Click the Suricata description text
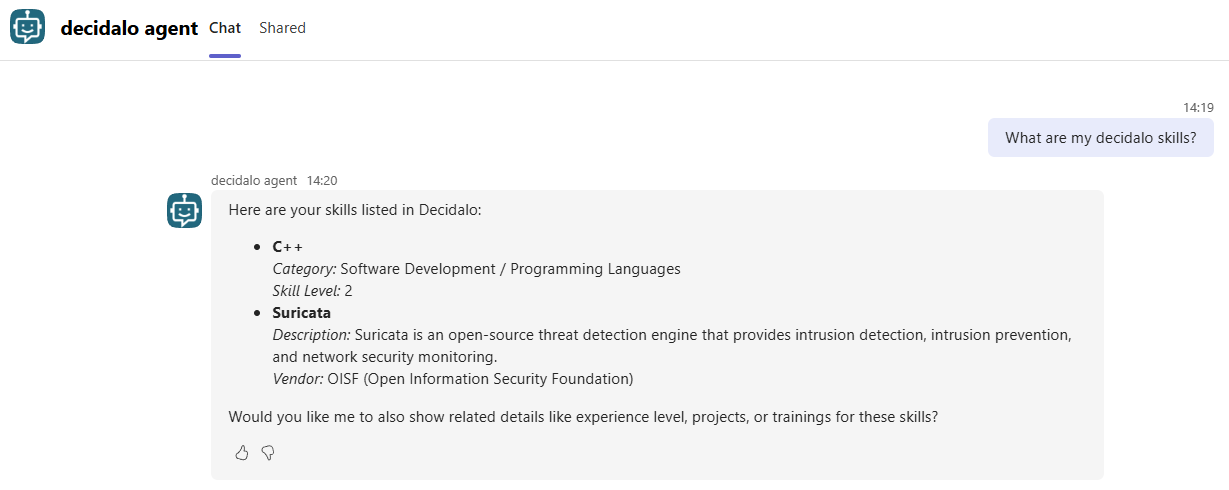The height and width of the screenshot is (490, 1229). (x=672, y=346)
